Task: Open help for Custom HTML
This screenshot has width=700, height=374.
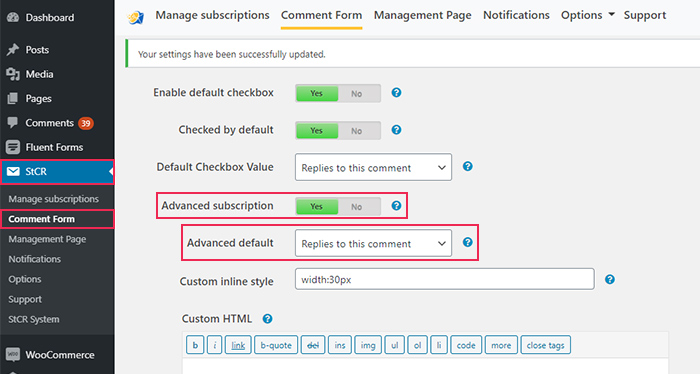Action: (x=267, y=319)
